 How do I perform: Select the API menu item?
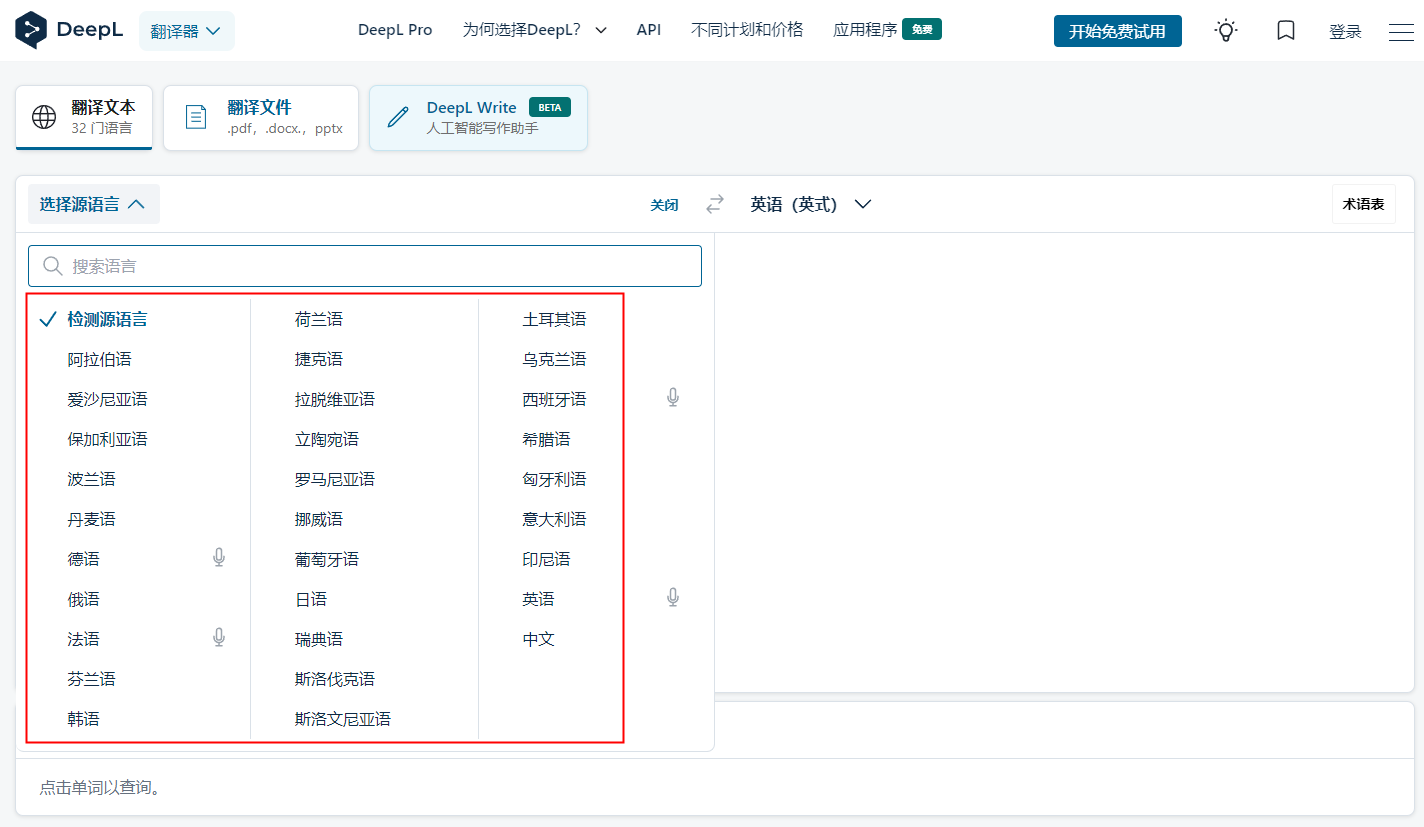pos(648,30)
